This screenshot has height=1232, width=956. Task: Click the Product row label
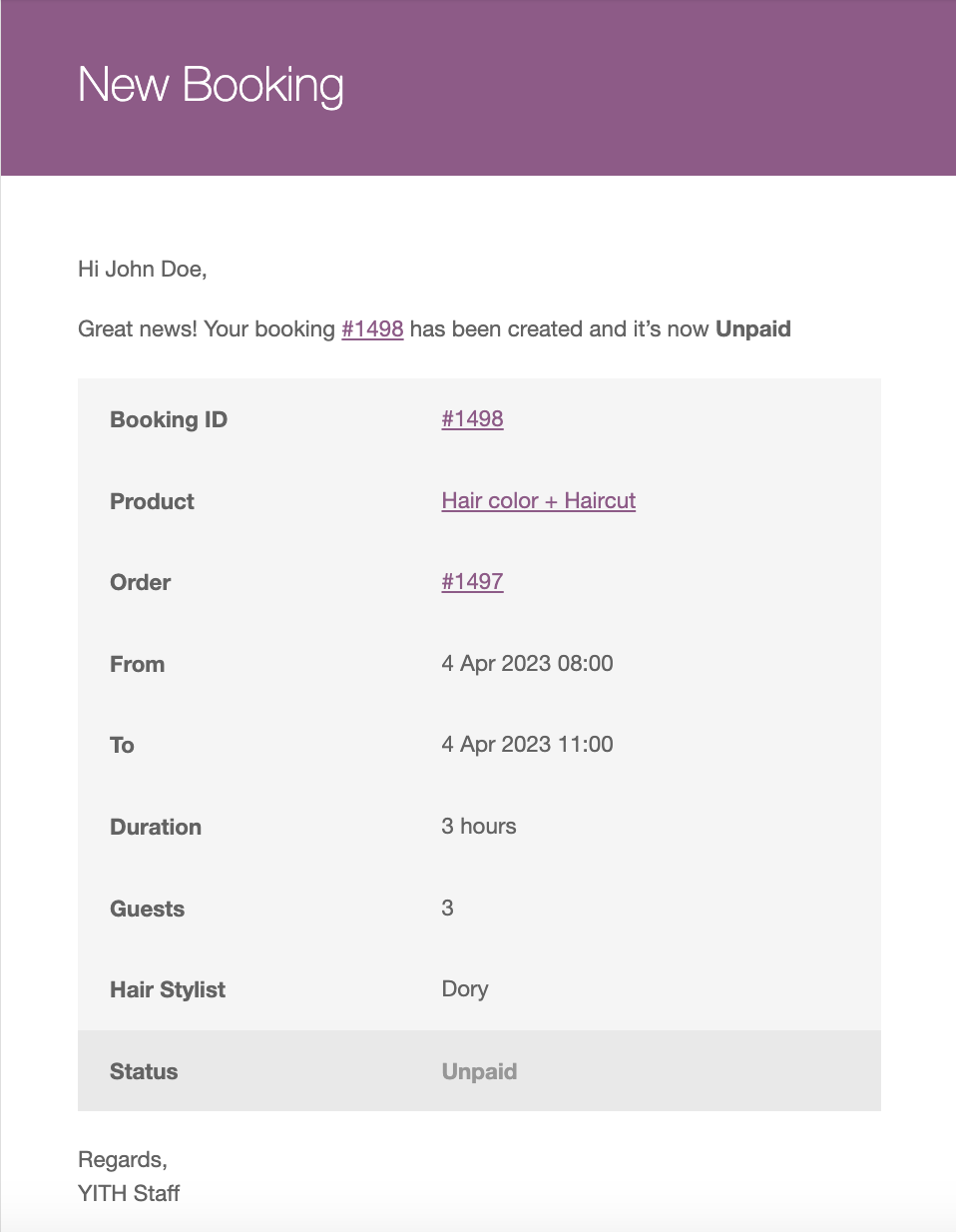[152, 502]
